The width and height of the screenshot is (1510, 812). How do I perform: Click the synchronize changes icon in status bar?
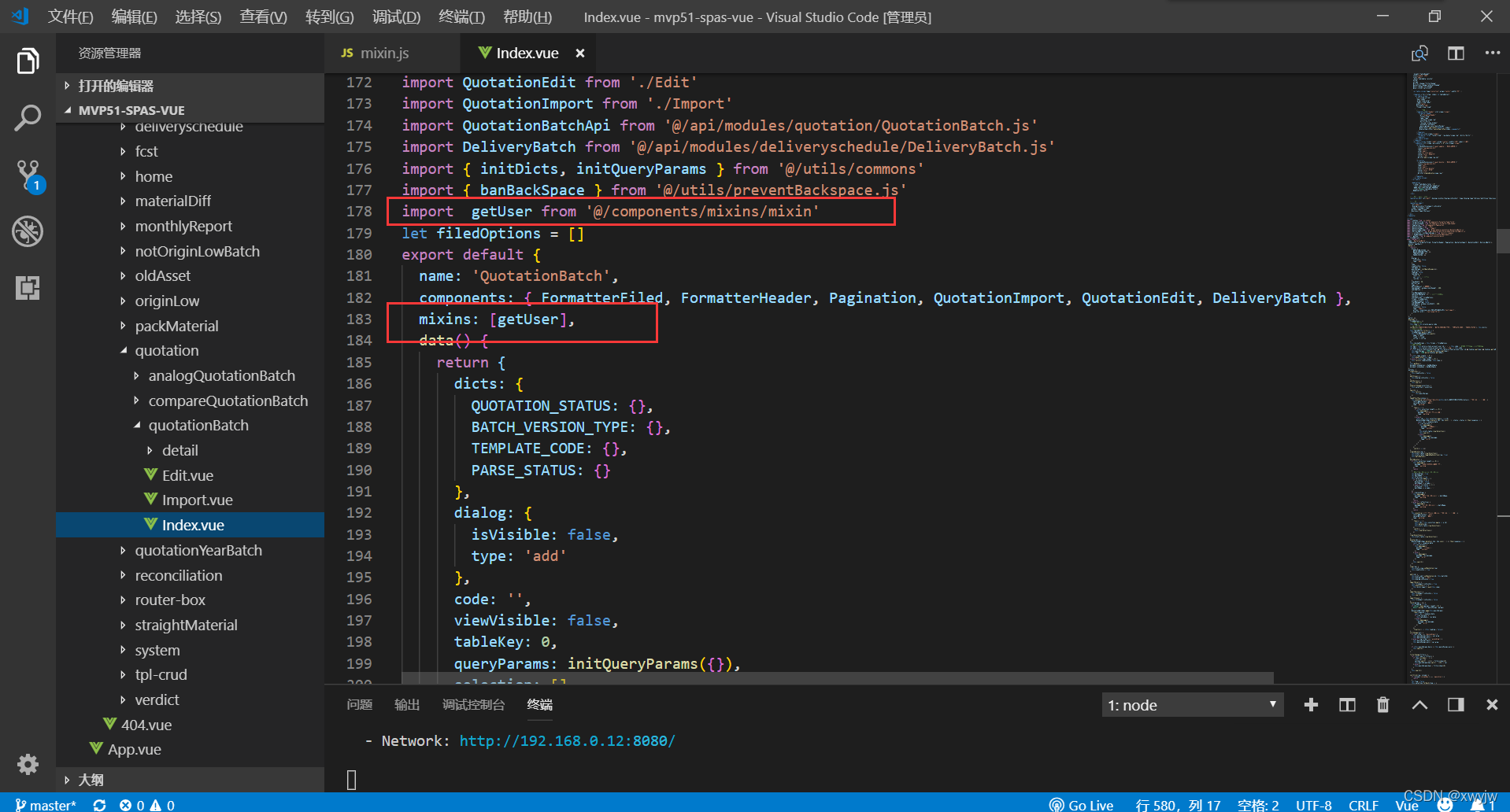tap(99, 804)
